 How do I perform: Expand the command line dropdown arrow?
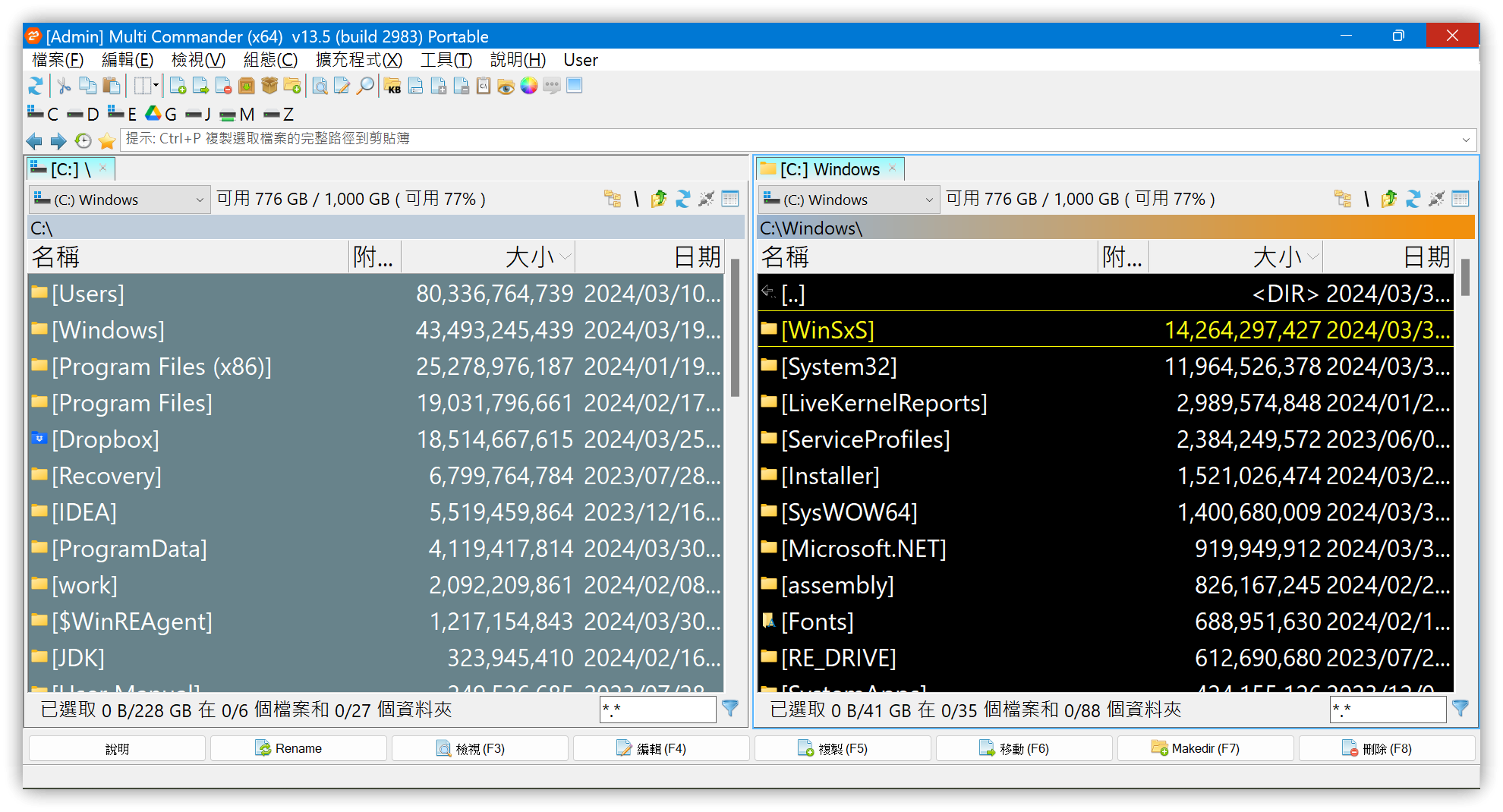[1466, 140]
